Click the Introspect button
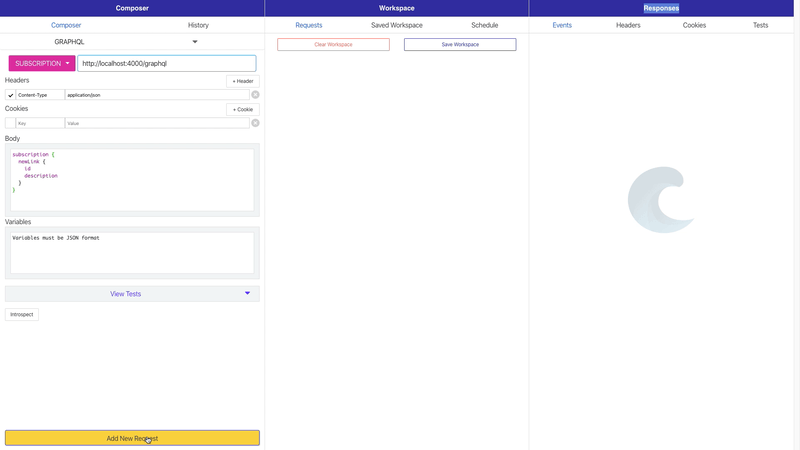 pyautogui.click(x=21, y=314)
